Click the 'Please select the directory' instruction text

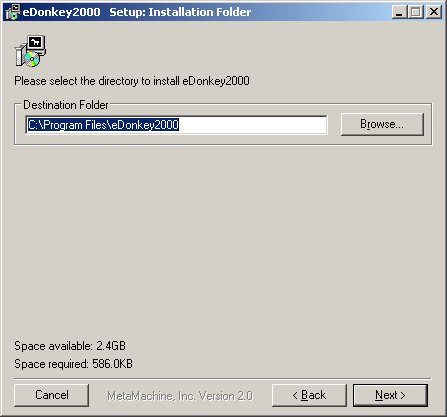pyautogui.click(x=132, y=81)
